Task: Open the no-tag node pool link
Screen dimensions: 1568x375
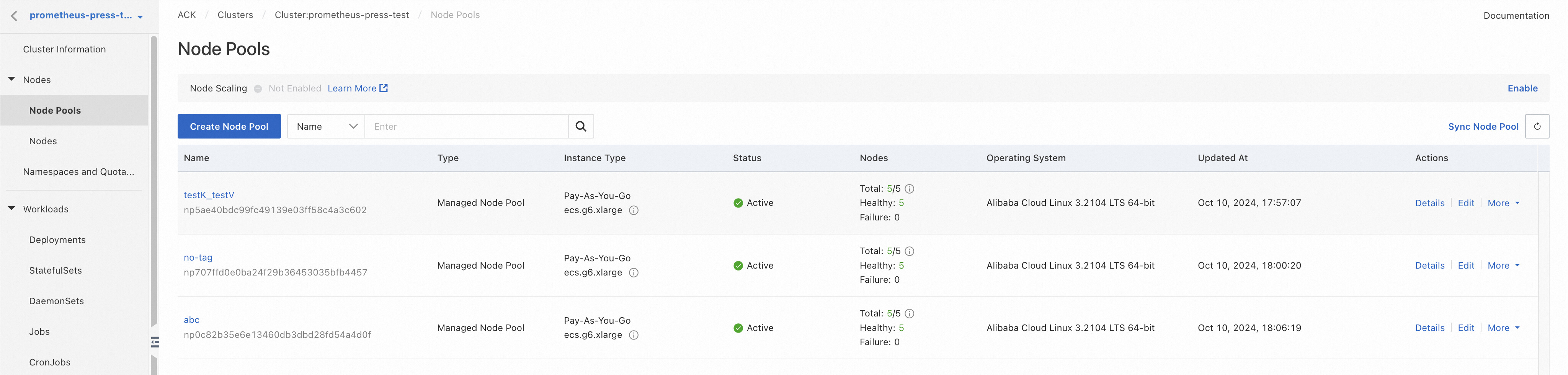Action: (x=198, y=258)
